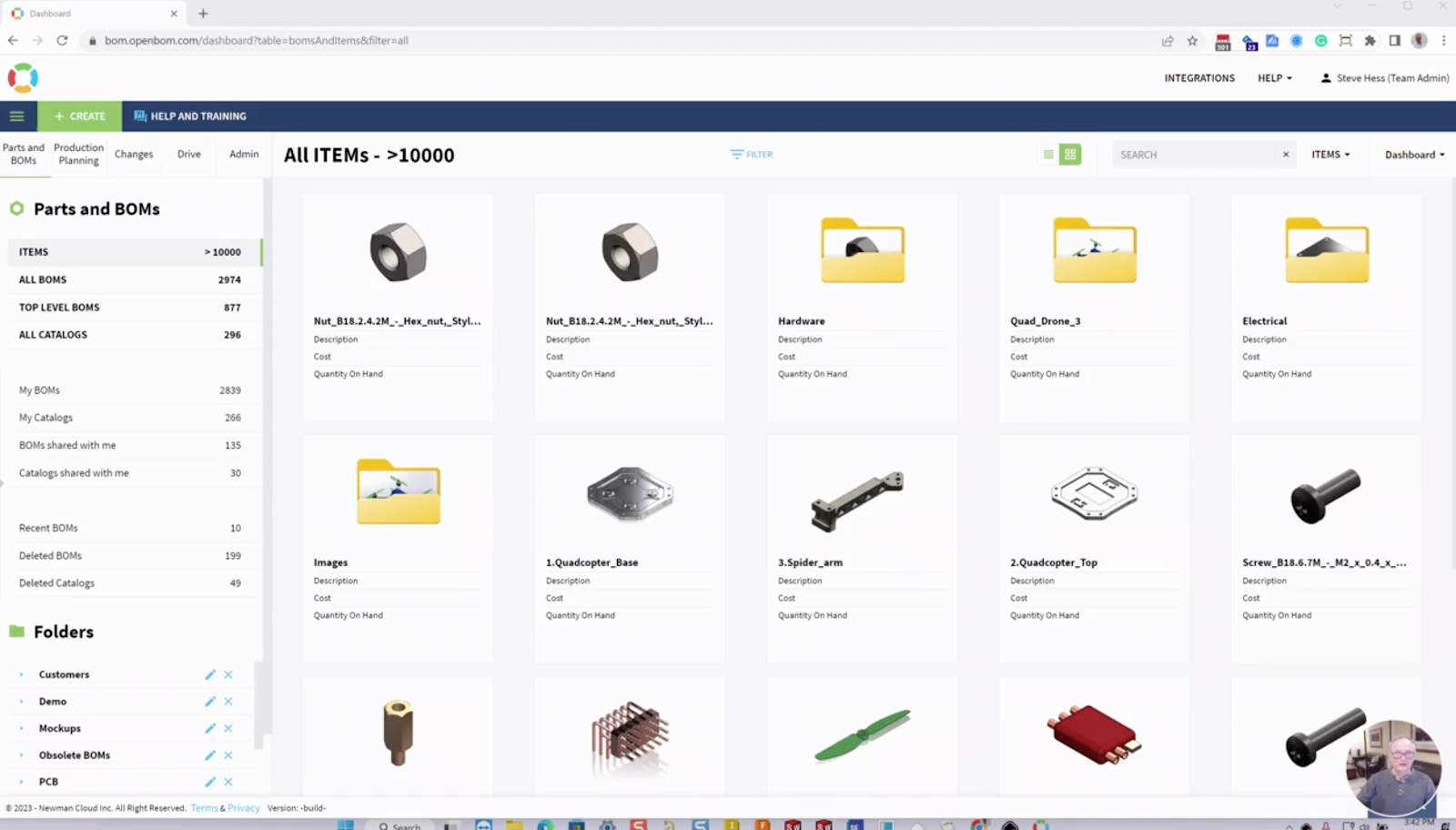1456x830 pixels.
Task: Edit the PCB folder with pencil icon
Action: click(210, 782)
